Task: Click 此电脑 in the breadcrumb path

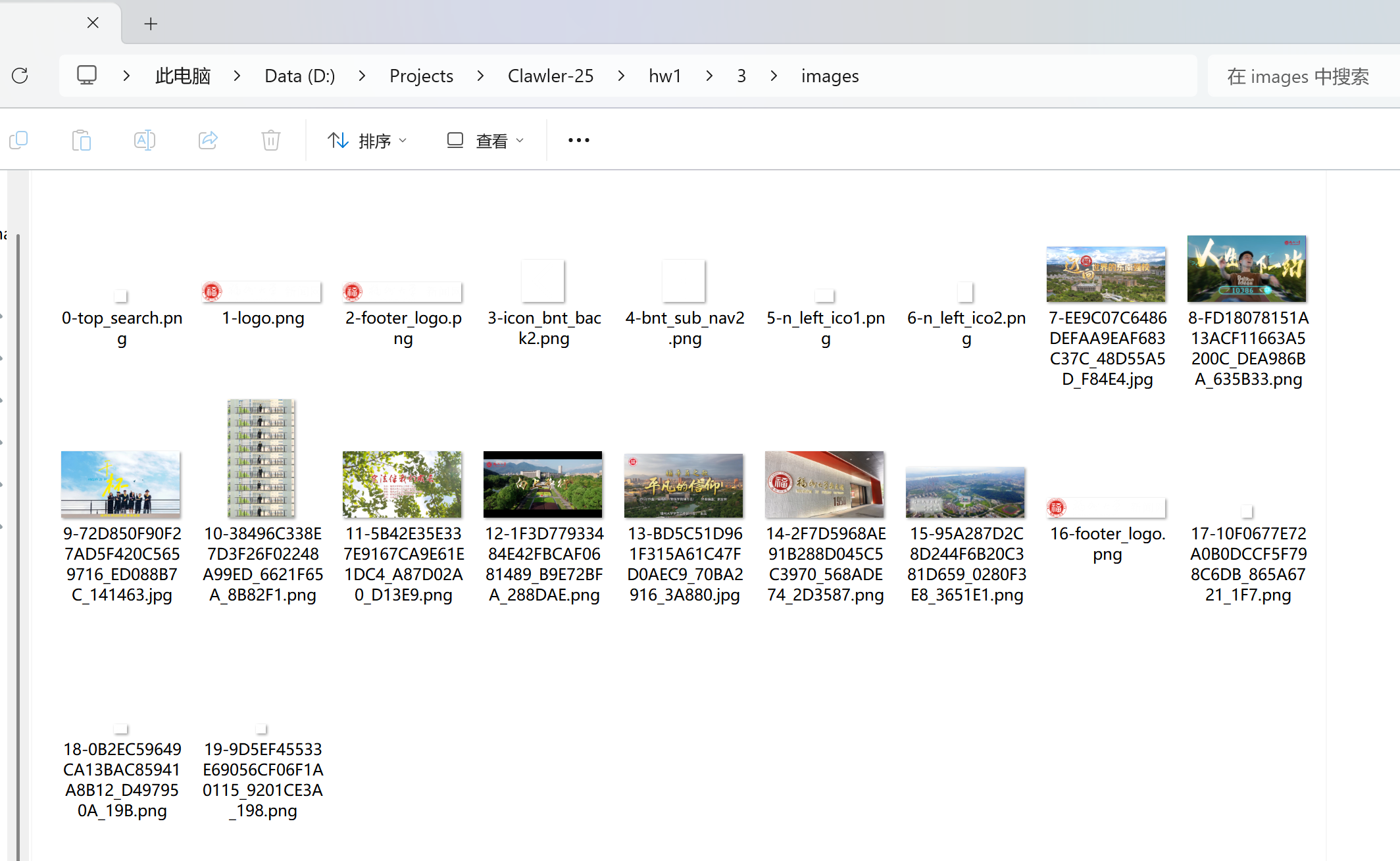Action: tap(182, 76)
